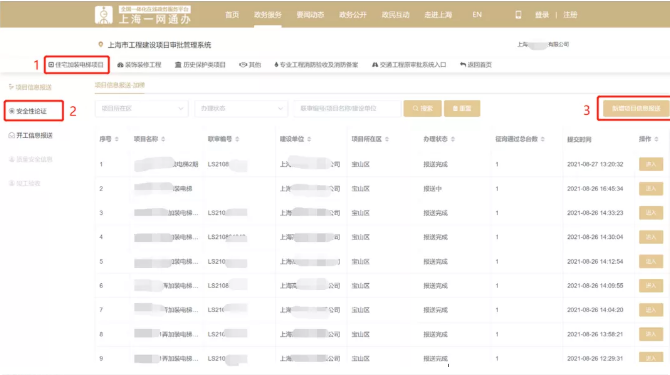Open 政务服务 in top navigation
This screenshot has height=375, width=670.
(x=267, y=15)
